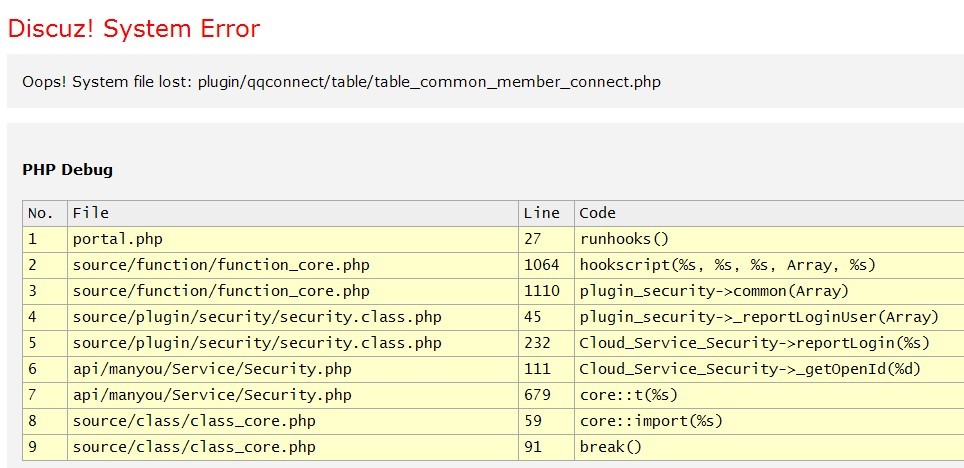Click the File column header
The height and width of the screenshot is (468, 964).
click(x=293, y=213)
